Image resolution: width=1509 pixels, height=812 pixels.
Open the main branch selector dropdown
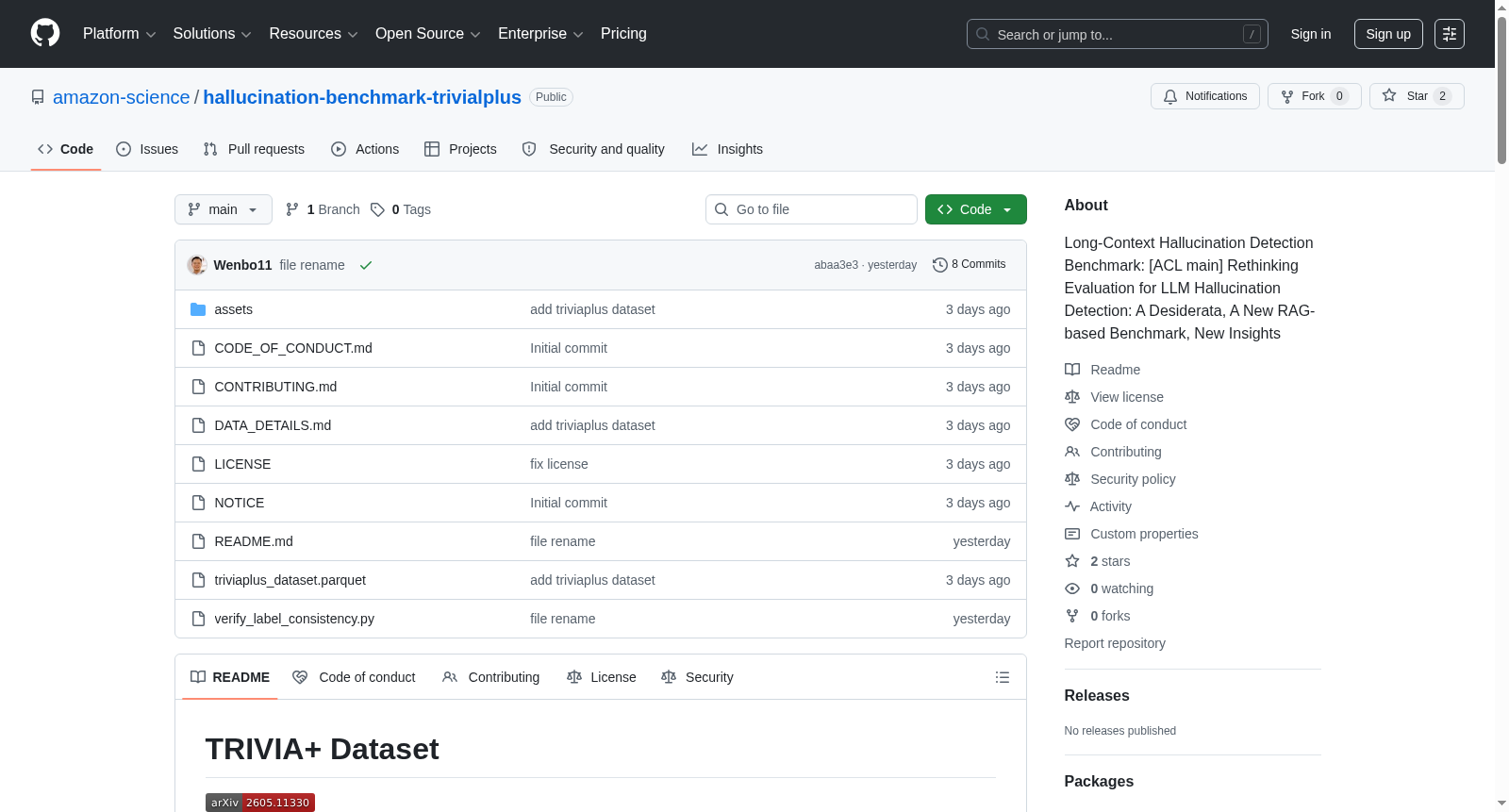tap(224, 209)
